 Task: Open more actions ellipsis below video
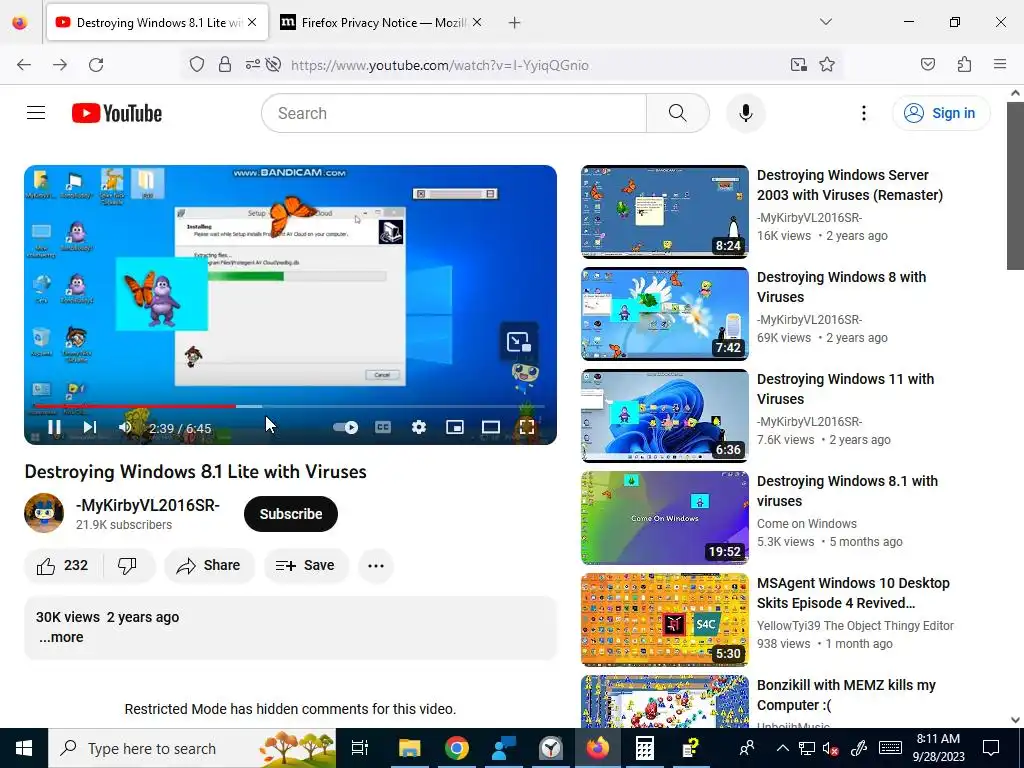click(x=376, y=566)
